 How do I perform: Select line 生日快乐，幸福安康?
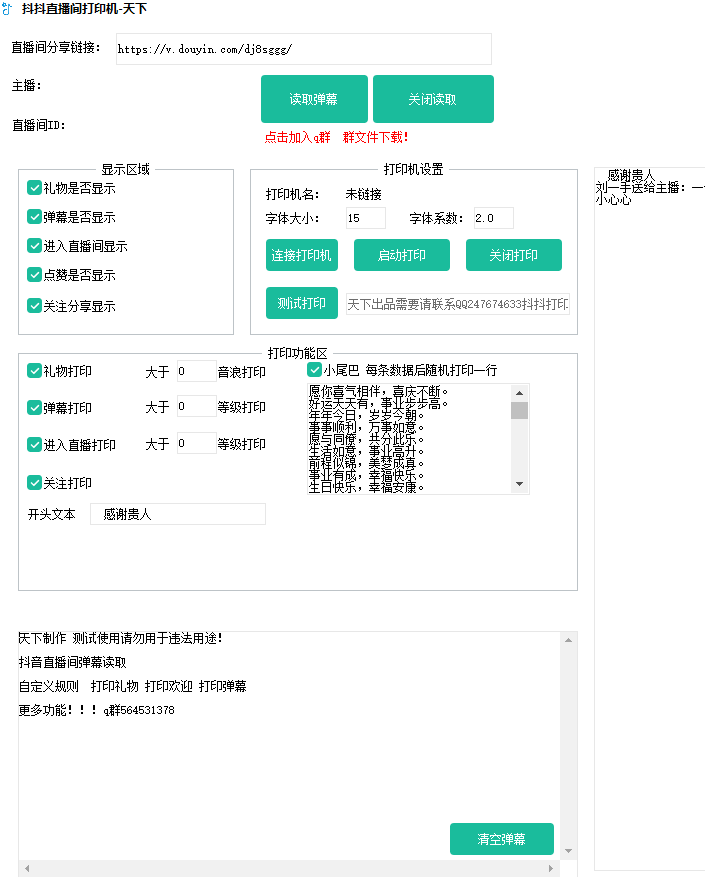point(366,487)
